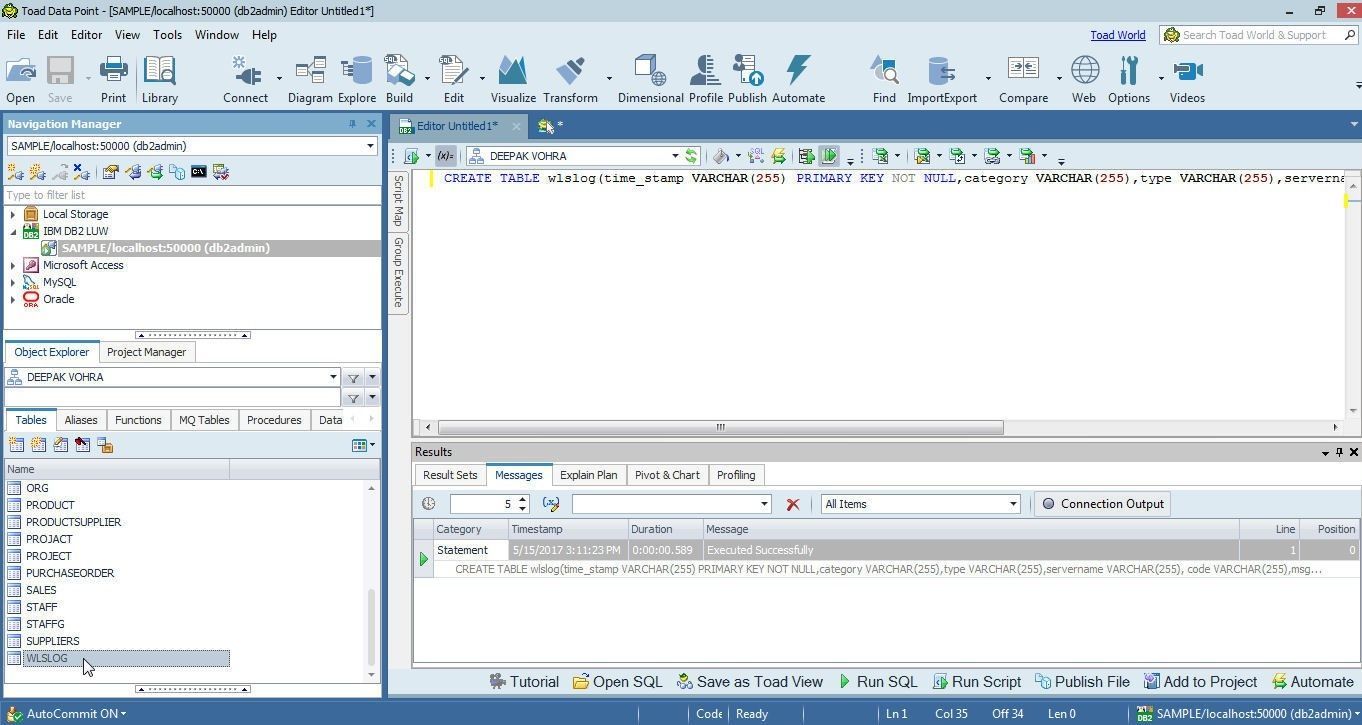The height and width of the screenshot is (725, 1362).
Task: Open the Library toolbar icon
Action: click(159, 80)
